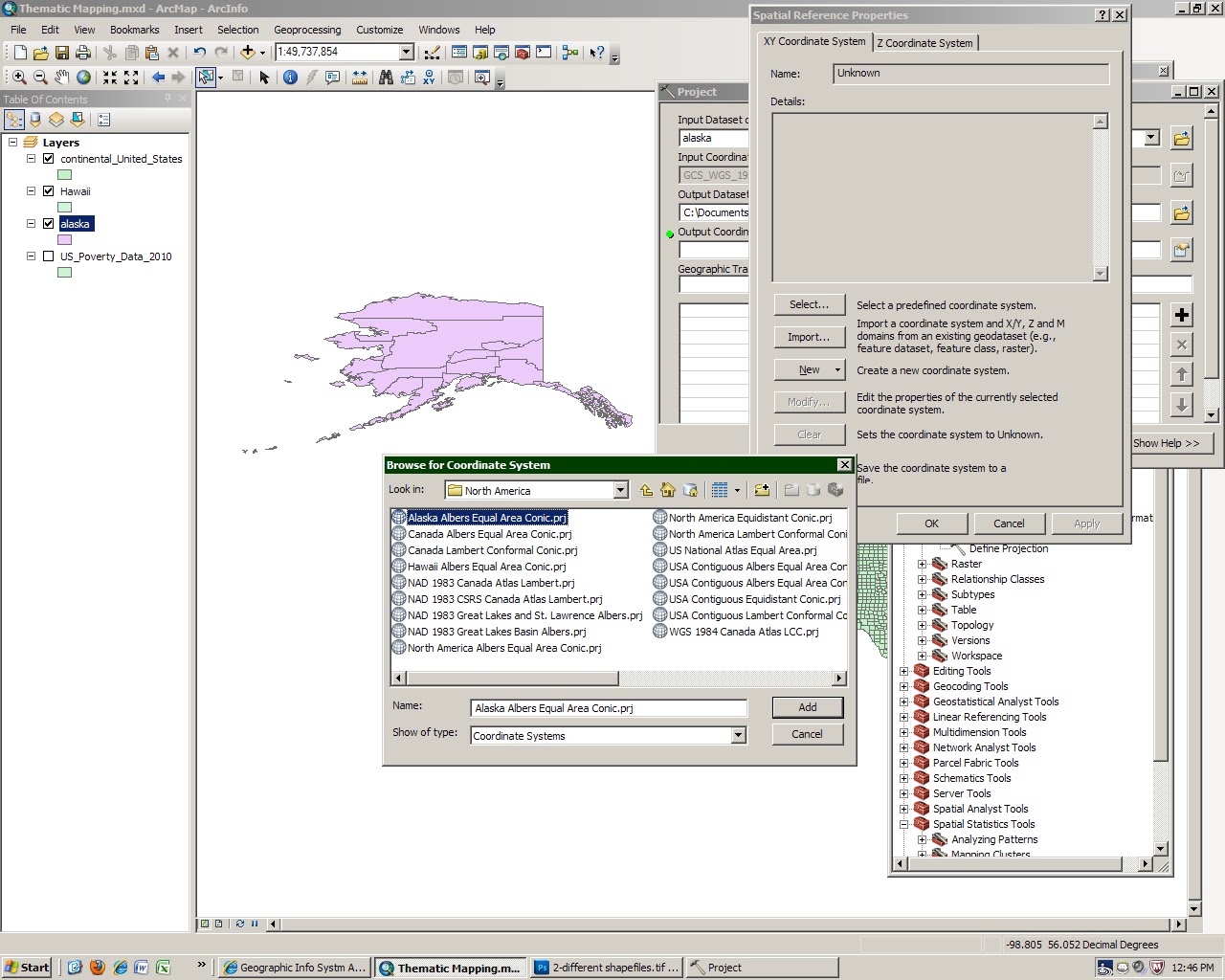
Task: Click the Undo arrow in the toolbar
Action: coord(199,53)
